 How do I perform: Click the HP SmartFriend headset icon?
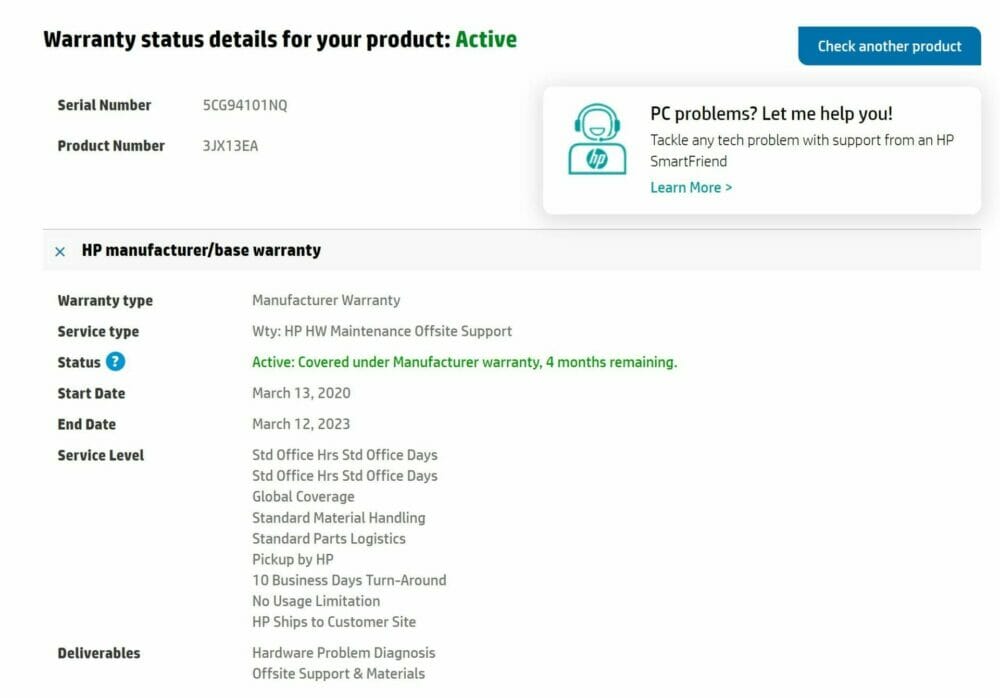click(x=597, y=139)
